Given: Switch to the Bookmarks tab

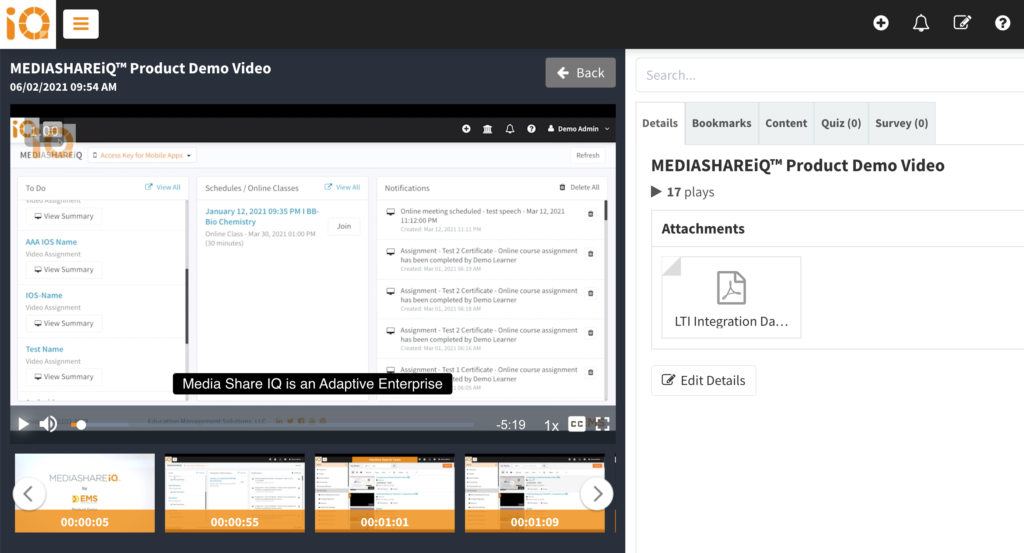Looking at the screenshot, I should [721, 123].
